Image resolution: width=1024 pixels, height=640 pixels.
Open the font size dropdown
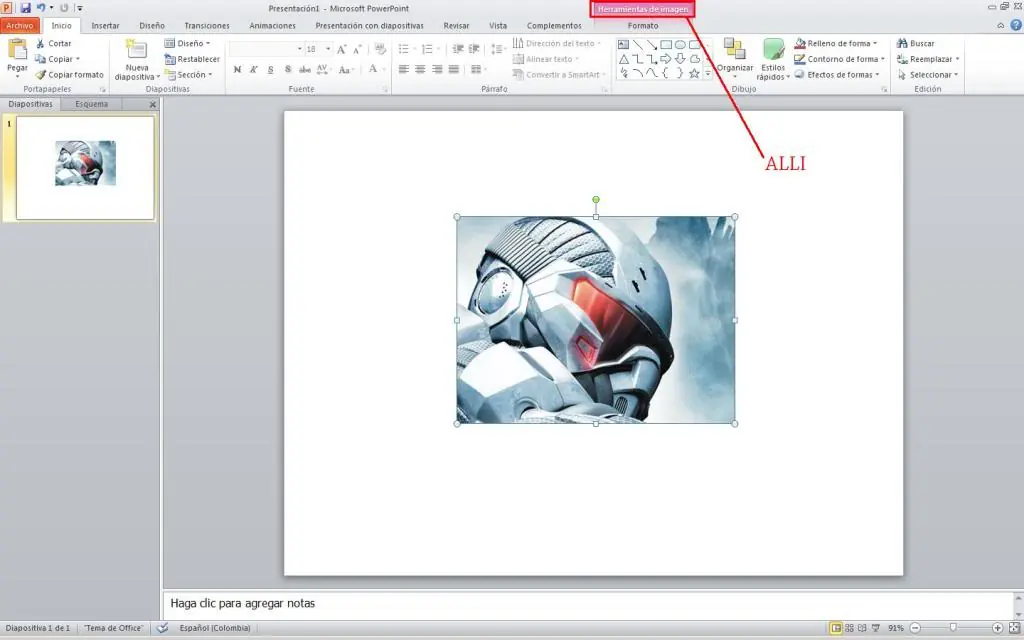(x=328, y=49)
